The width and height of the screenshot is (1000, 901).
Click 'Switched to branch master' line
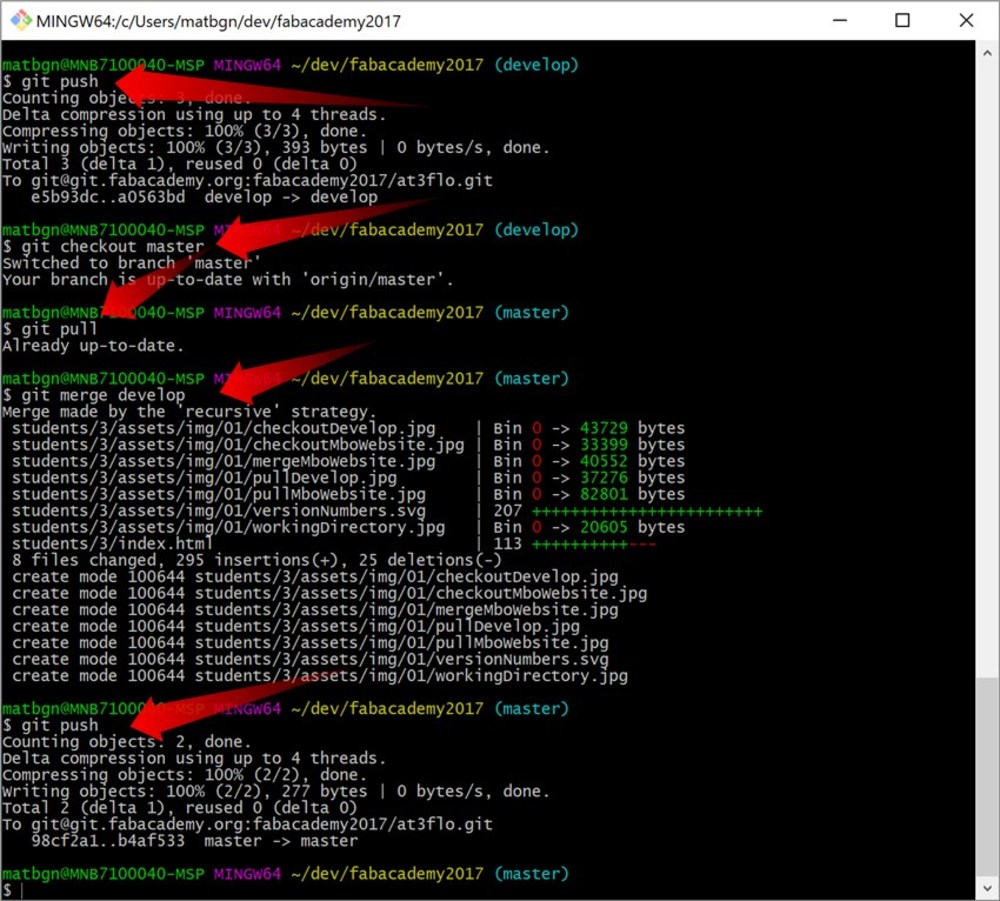pyautogui.click(x=131, y=263)
